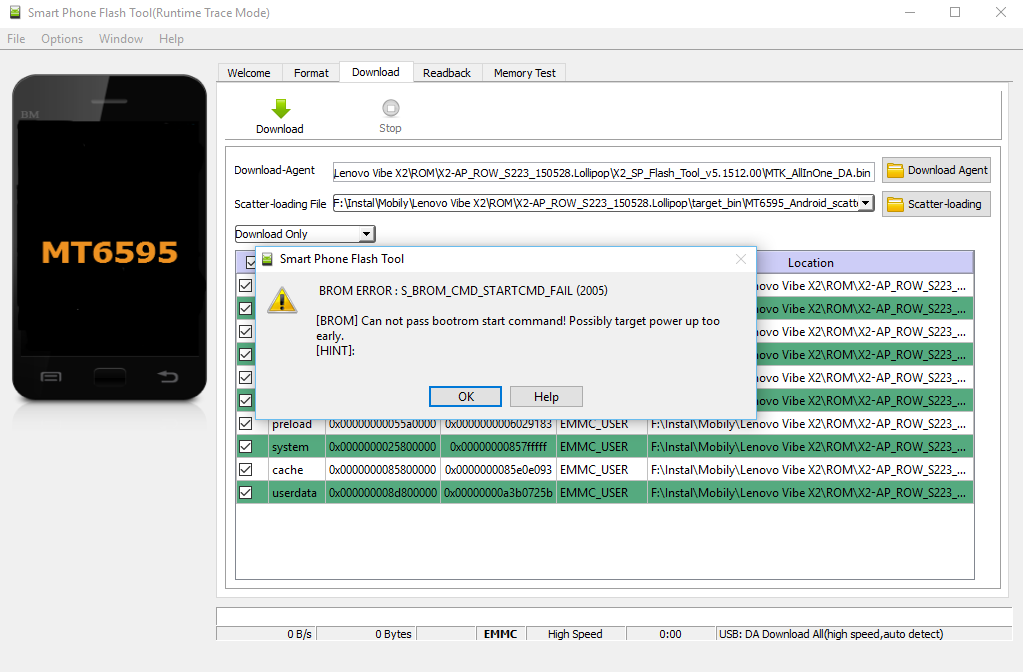Image resolution: width=1023 pixels, height=672 pixels.
Task: Click the High Speed status bar entry
Action: 575,634
